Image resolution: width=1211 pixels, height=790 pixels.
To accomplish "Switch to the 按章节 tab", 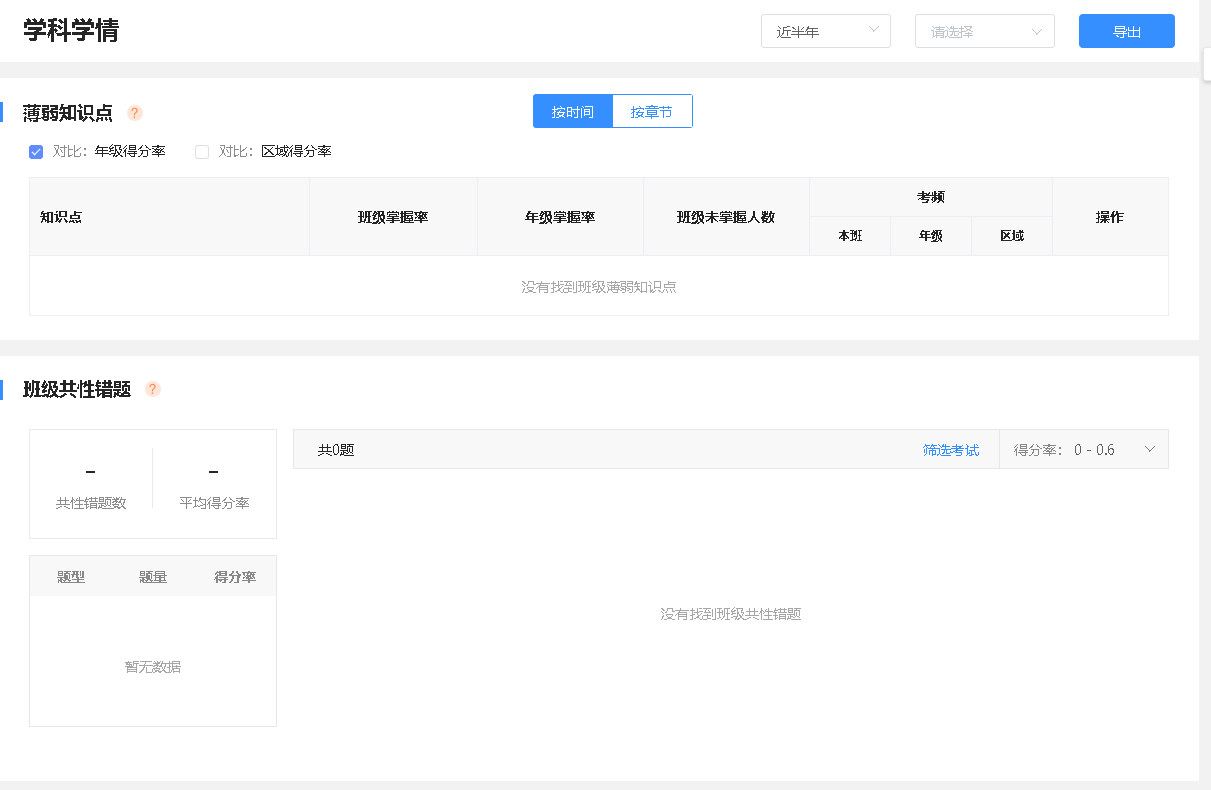I will click(x=652, y=112).
